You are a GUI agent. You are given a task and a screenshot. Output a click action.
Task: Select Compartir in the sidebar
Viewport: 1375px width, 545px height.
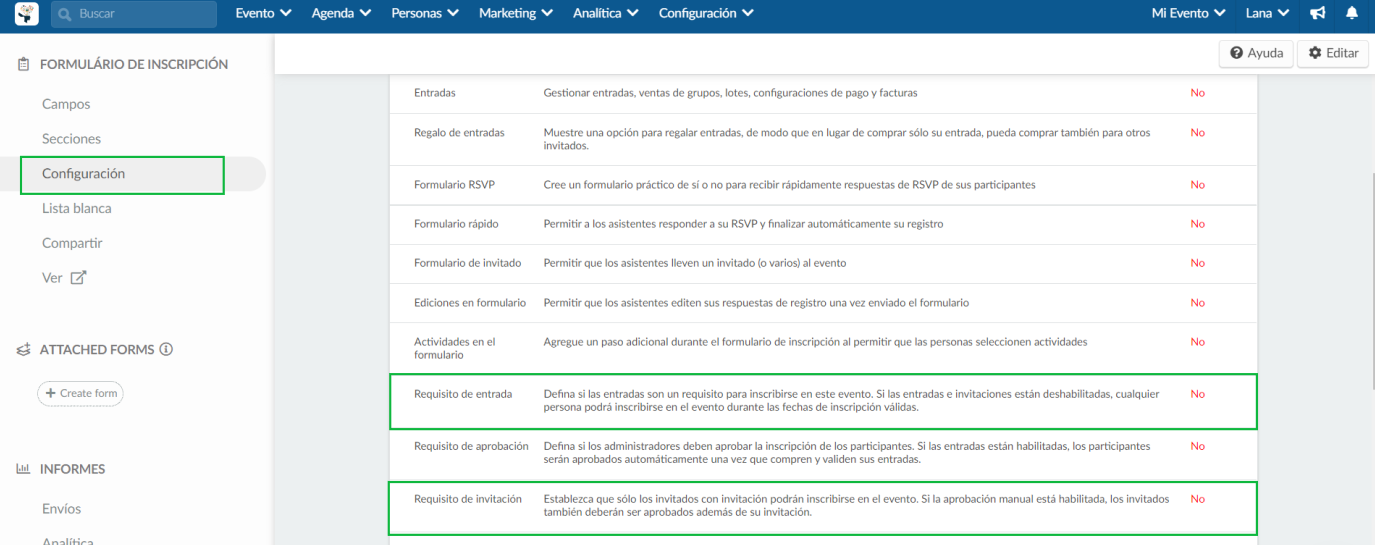72,243
